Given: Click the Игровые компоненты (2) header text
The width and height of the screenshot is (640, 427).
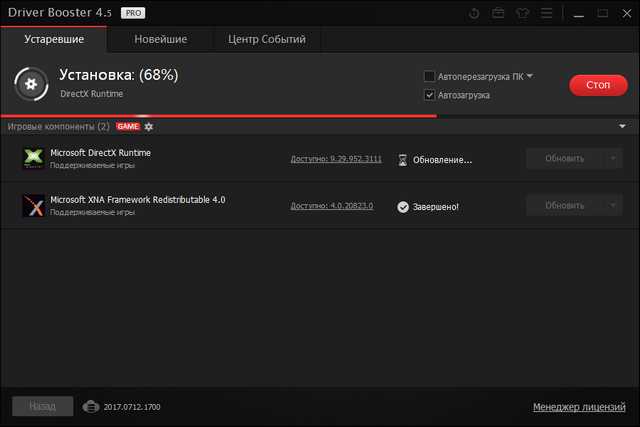Looking at the screenshot, I should 58,127.
